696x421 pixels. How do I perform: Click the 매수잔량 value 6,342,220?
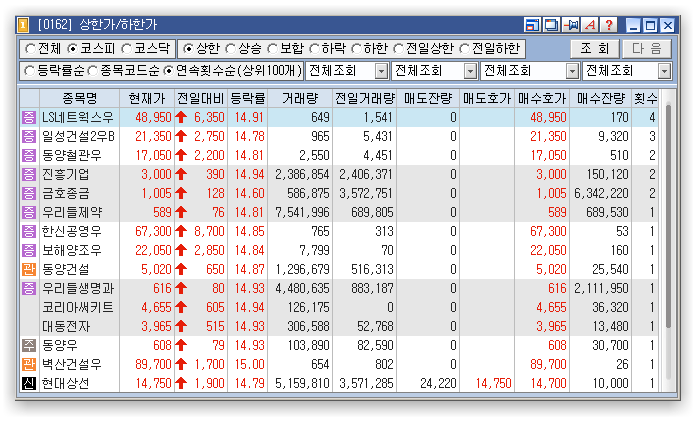pos(601,194)
